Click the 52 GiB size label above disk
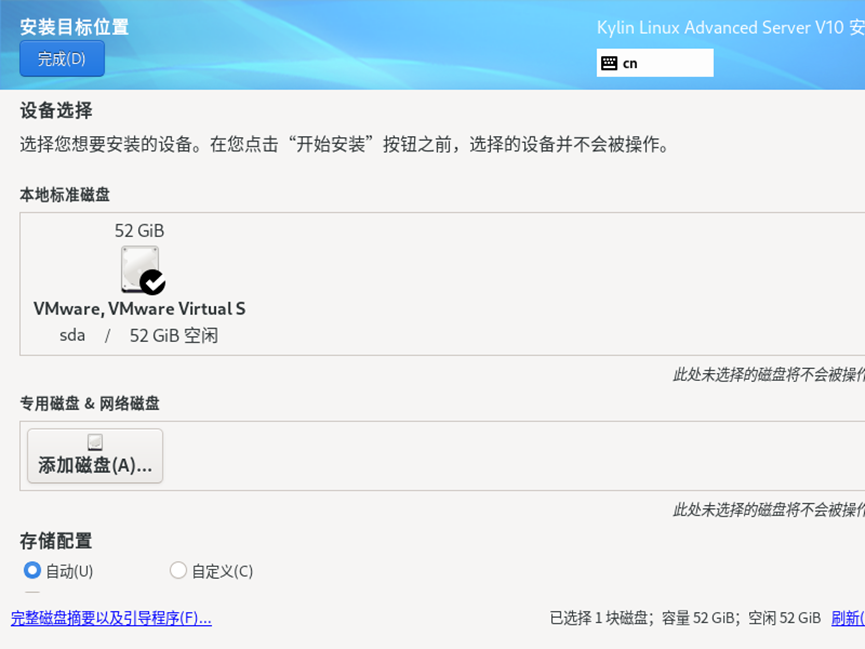The image size is (865, 649). [x=139, y=231]
